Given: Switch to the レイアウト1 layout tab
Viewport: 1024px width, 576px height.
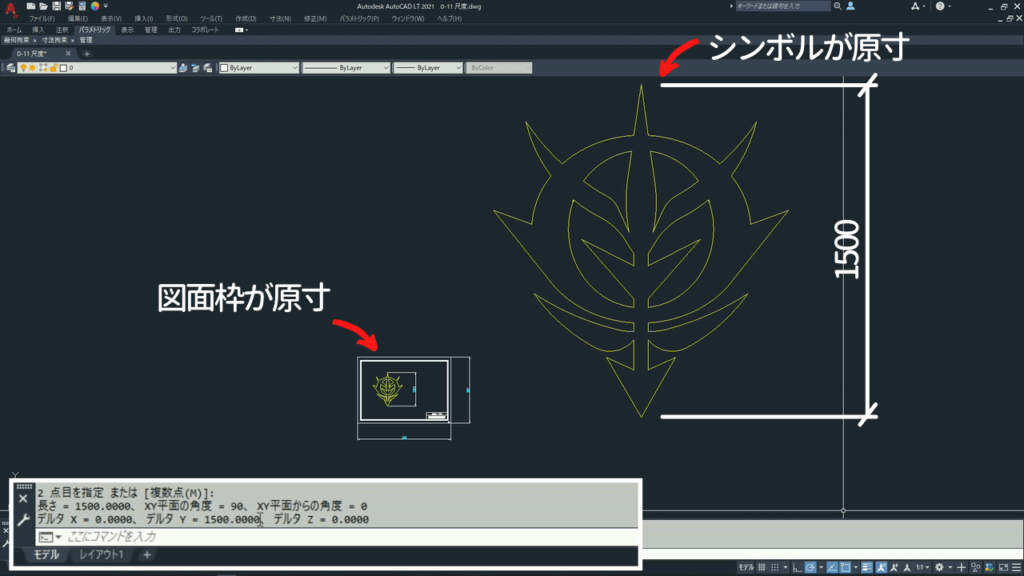Looking at the screenshot, I should click(x=101, y=554).
